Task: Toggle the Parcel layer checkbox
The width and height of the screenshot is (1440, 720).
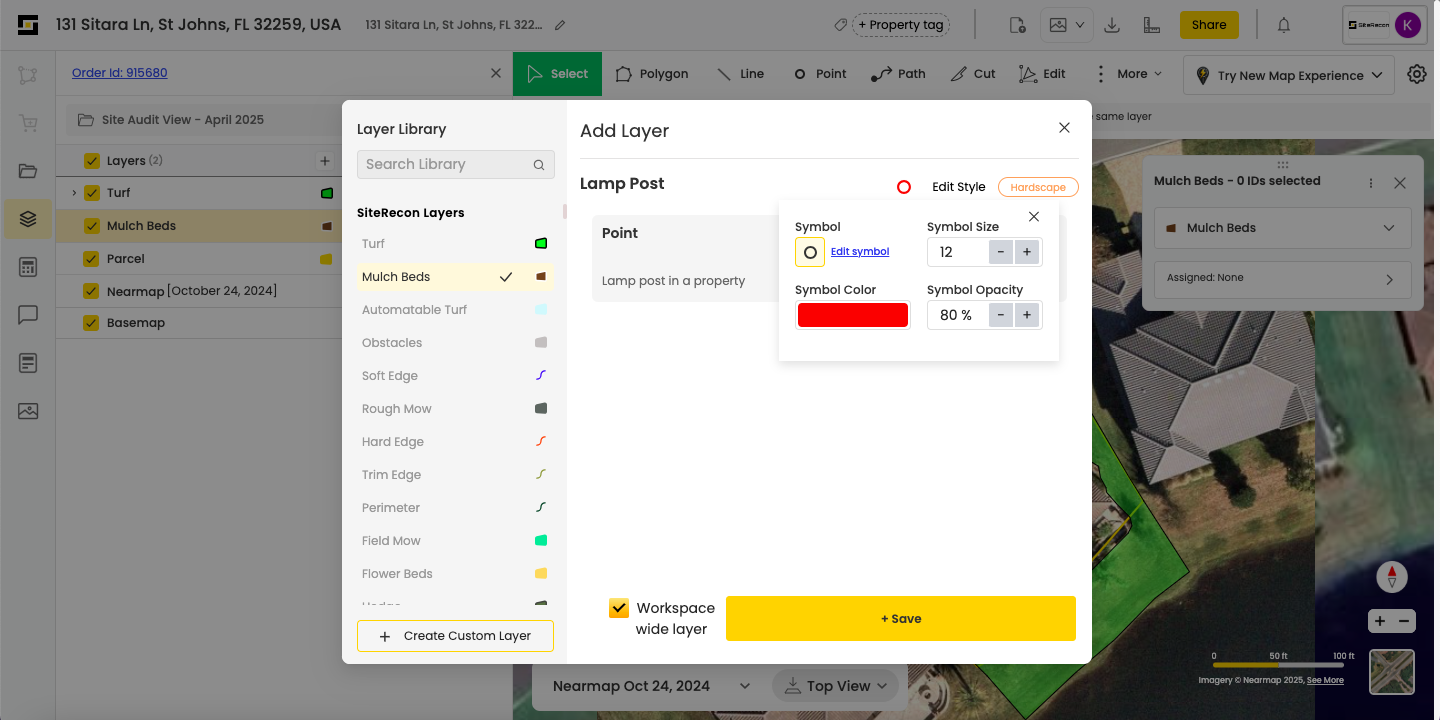Action: tap(92, 259)
